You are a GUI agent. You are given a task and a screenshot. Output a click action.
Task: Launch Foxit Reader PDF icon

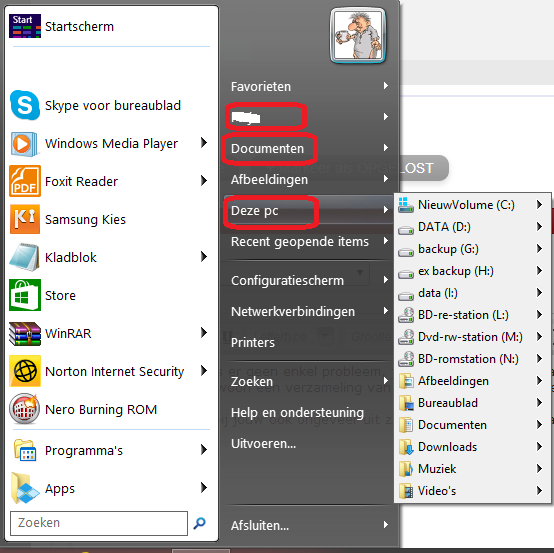point(25,181)
